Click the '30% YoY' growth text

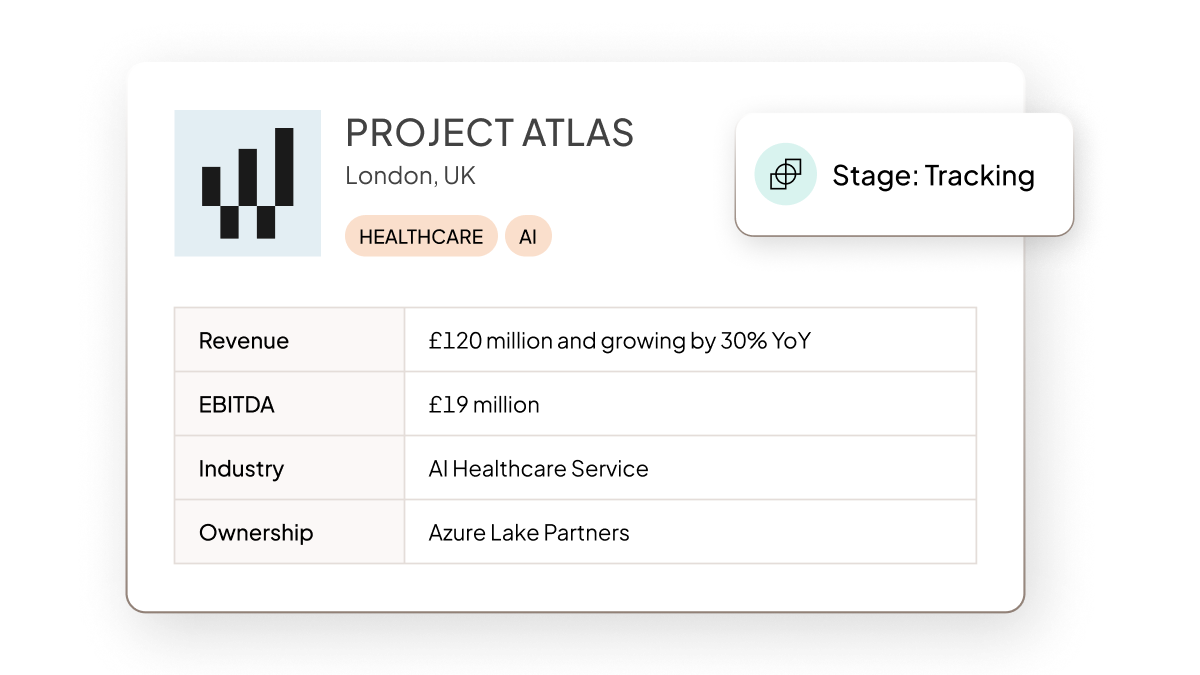point(765,341)
